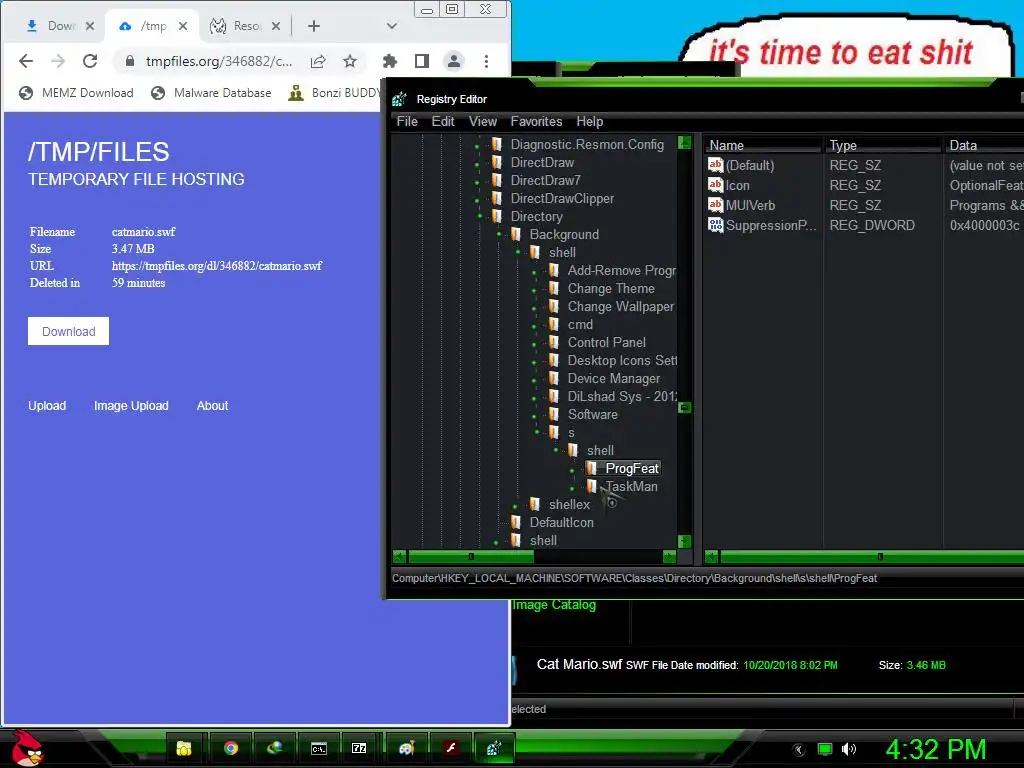Screen dimensions: 1024x768
Task: Select the Icon registry value
Action: click(x=737, y=185)
